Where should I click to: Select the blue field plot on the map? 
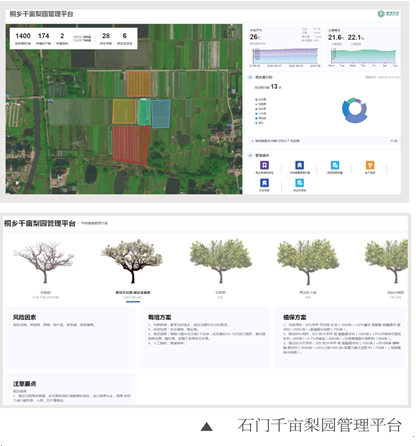[161, 114]
